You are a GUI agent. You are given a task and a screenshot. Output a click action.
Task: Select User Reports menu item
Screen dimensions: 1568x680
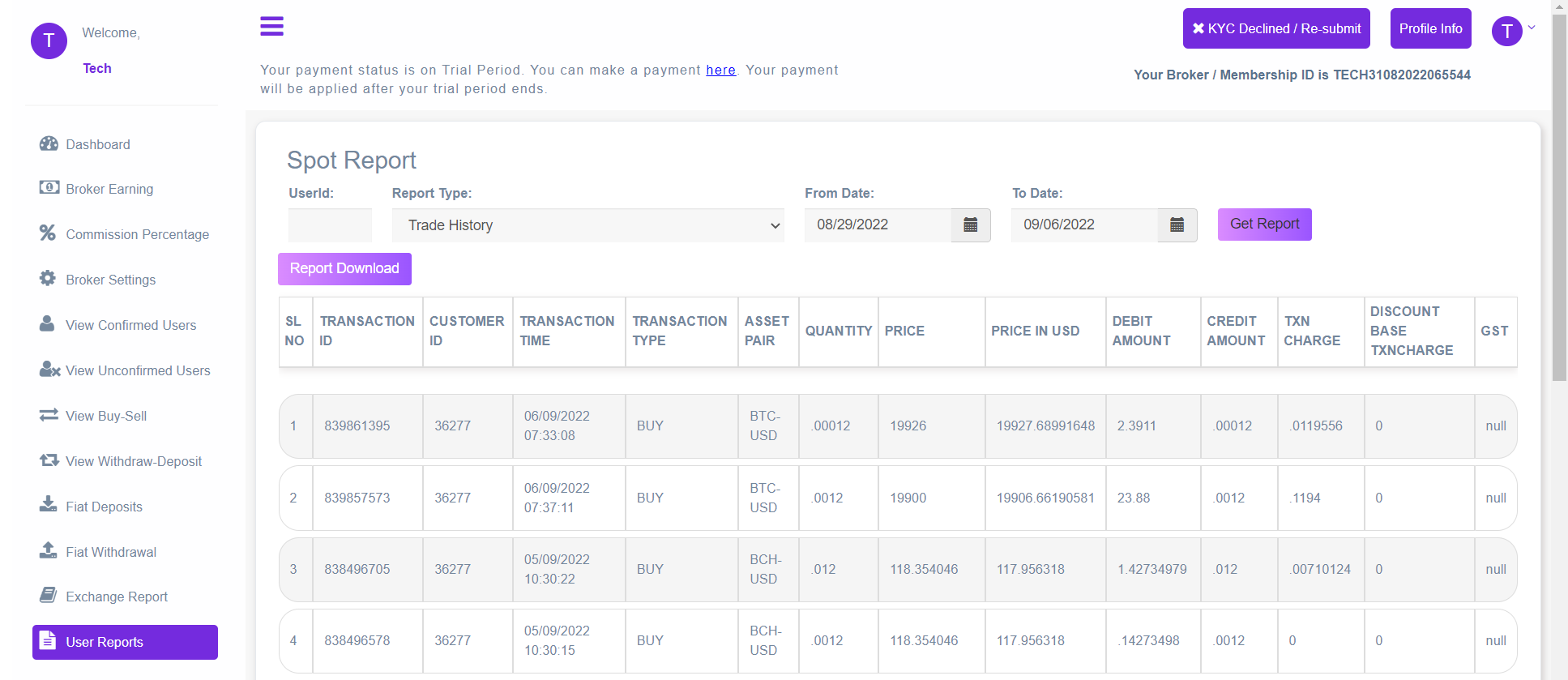[x=125, y=642]
